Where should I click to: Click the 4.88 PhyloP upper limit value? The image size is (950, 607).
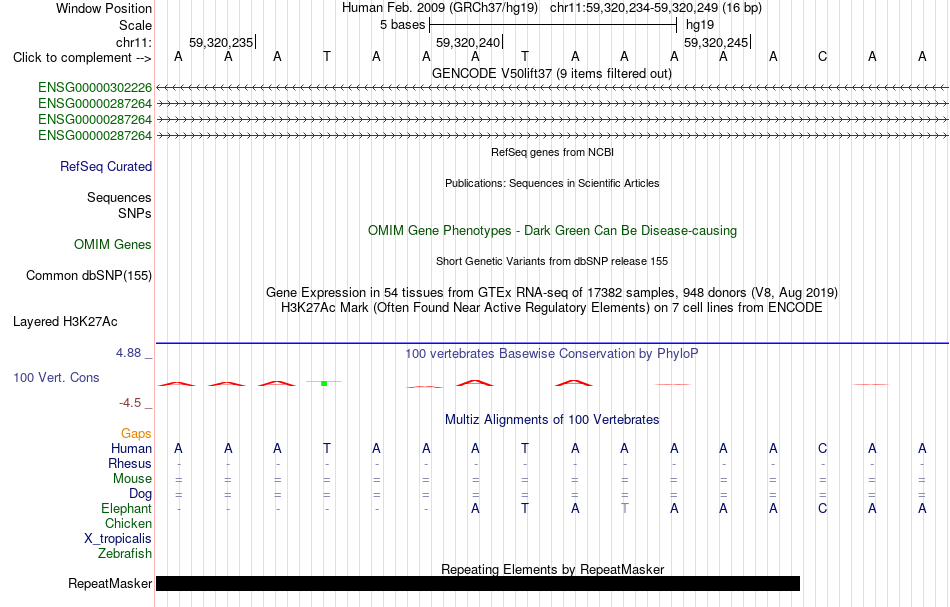click(x=128, y=353)
